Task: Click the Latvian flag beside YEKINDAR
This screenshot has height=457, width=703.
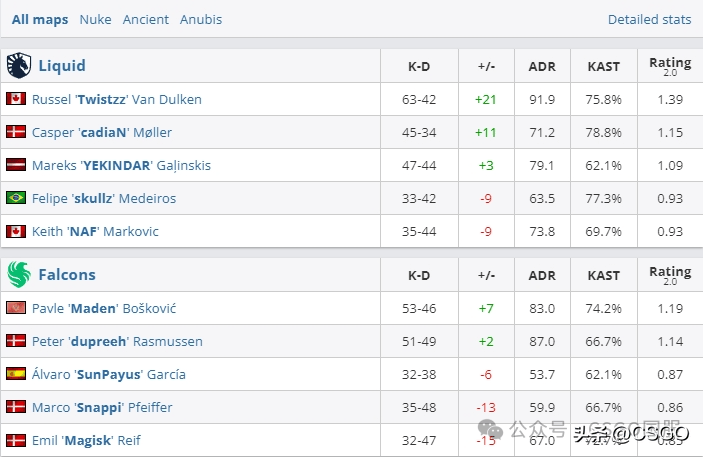Action: (16, 165)
